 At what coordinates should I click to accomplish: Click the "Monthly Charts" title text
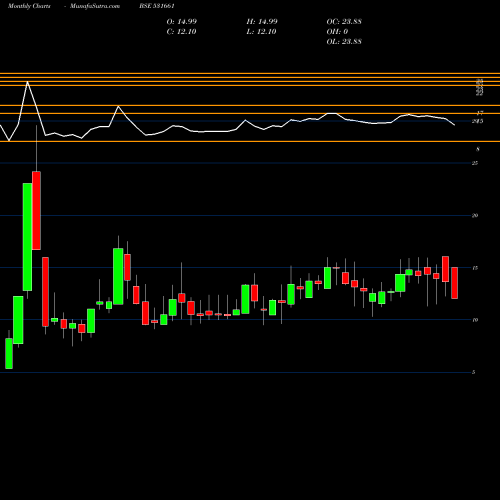point(29,6)
